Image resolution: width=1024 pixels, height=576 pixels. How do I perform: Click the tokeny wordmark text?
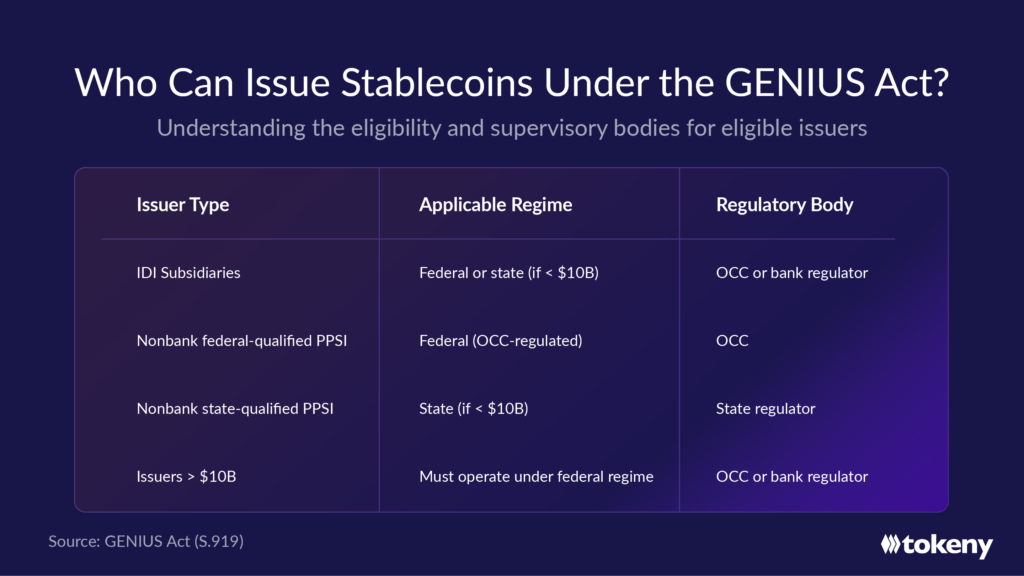[948, 546]
